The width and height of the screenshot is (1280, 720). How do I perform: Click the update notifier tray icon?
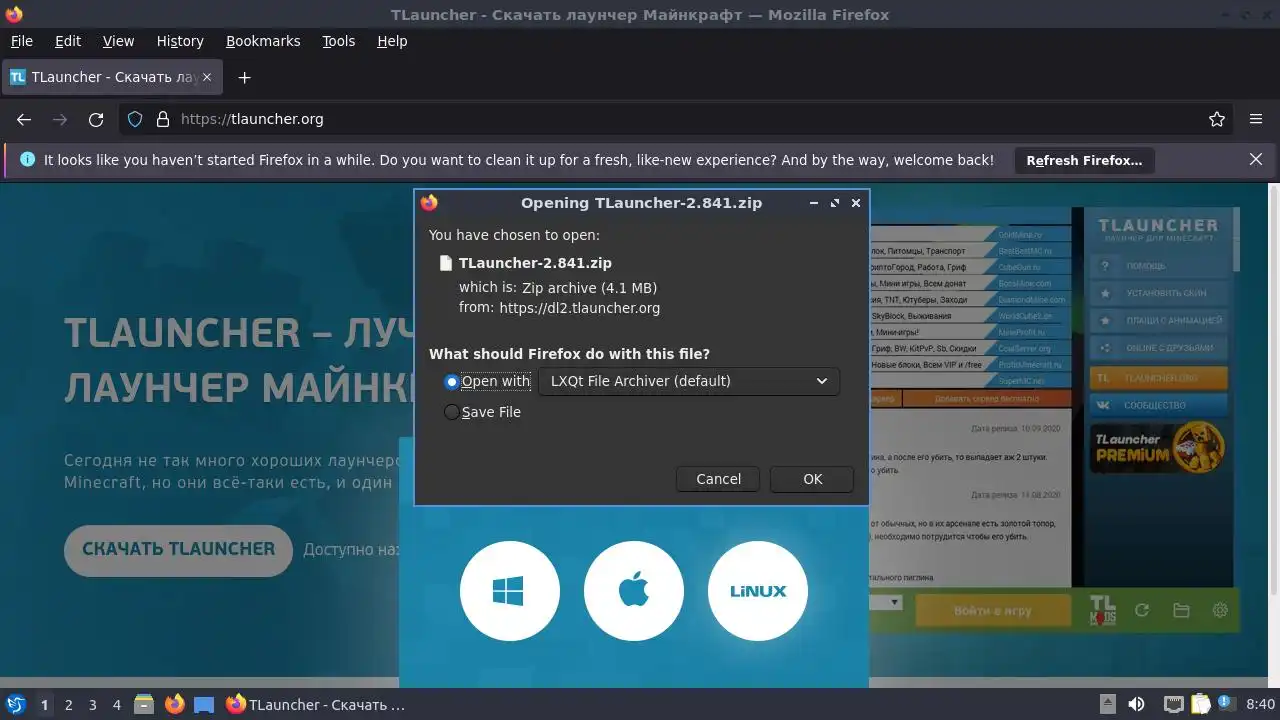pyautogui.click(x=1226, y=704)
